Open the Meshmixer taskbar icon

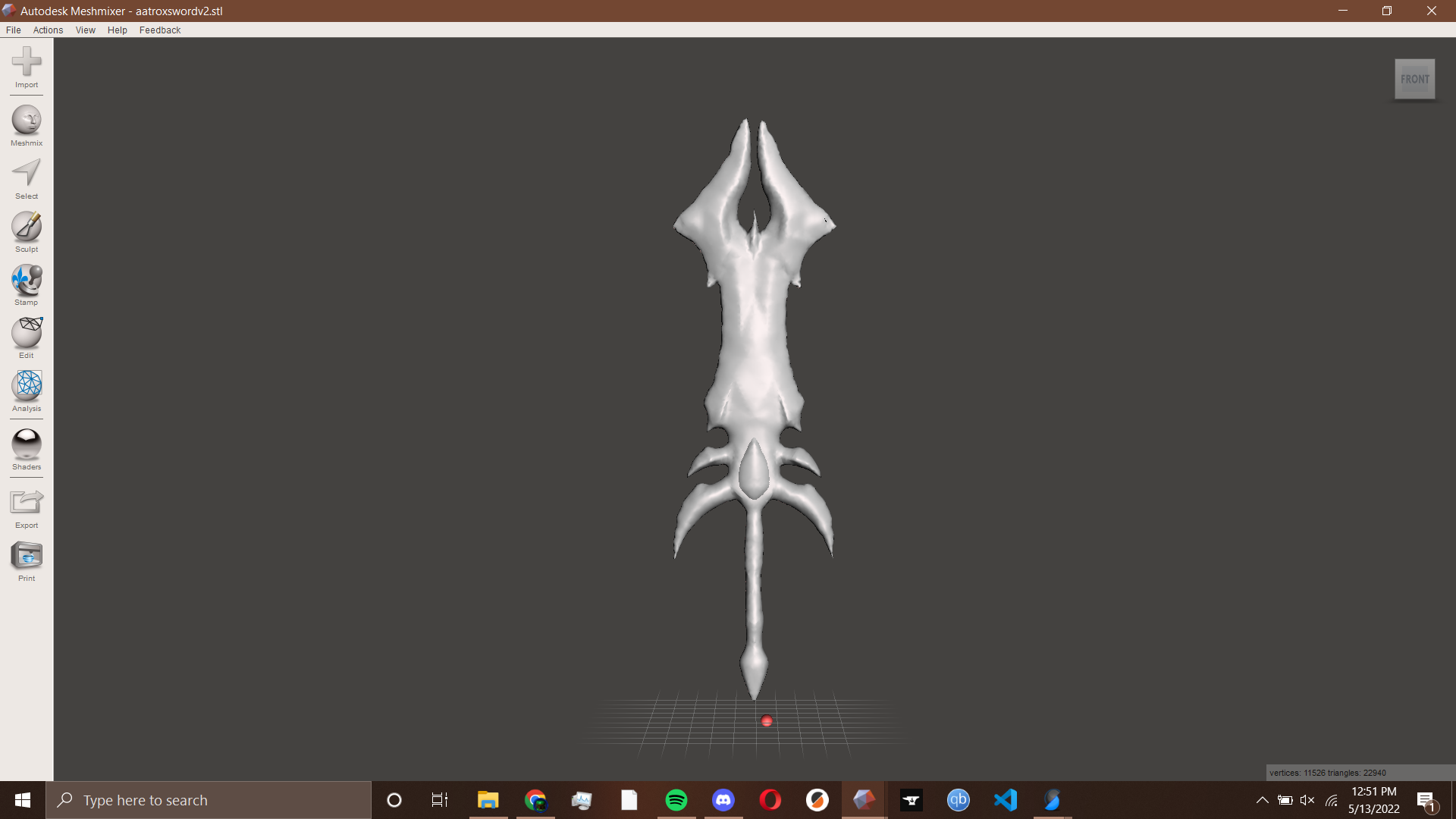864,800
